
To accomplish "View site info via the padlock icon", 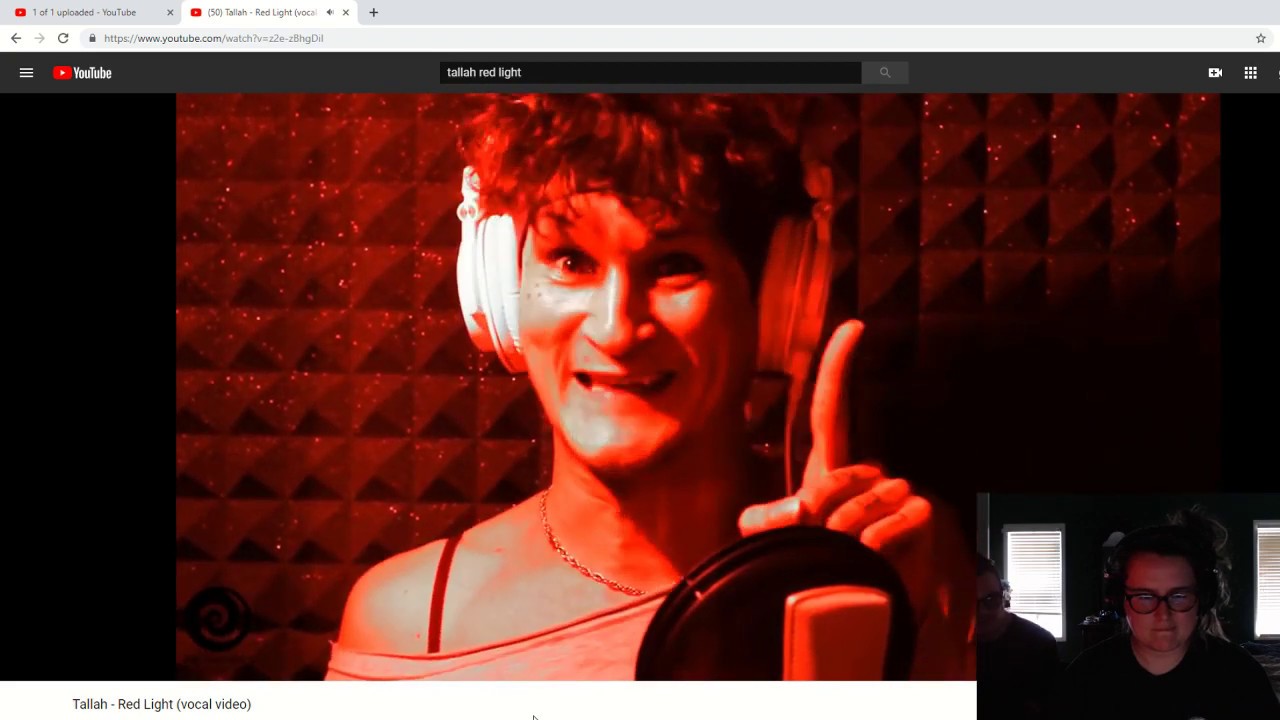I will point(92,38).
